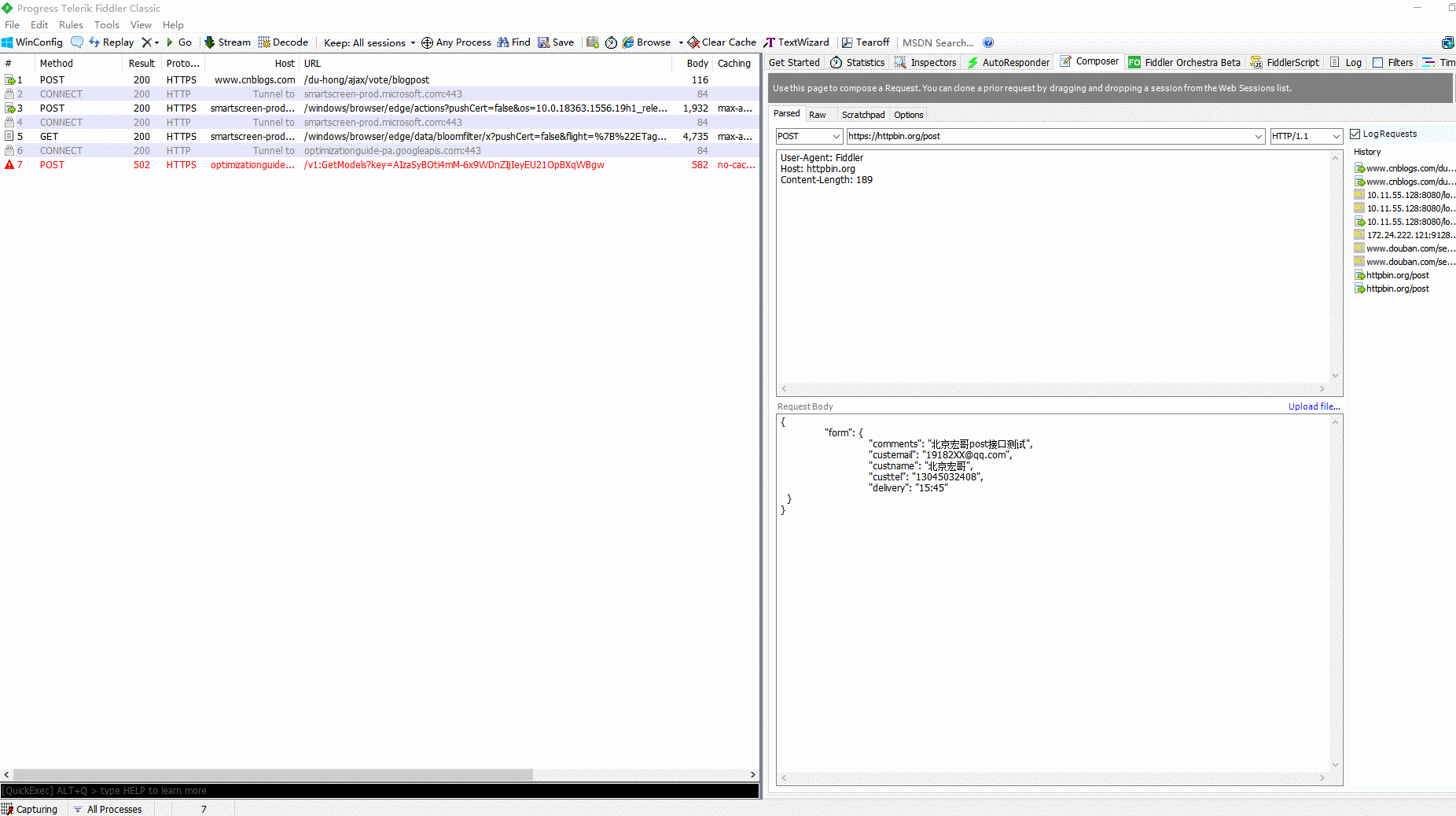Click the warning icon on session 7

click(x=9, y=165)
